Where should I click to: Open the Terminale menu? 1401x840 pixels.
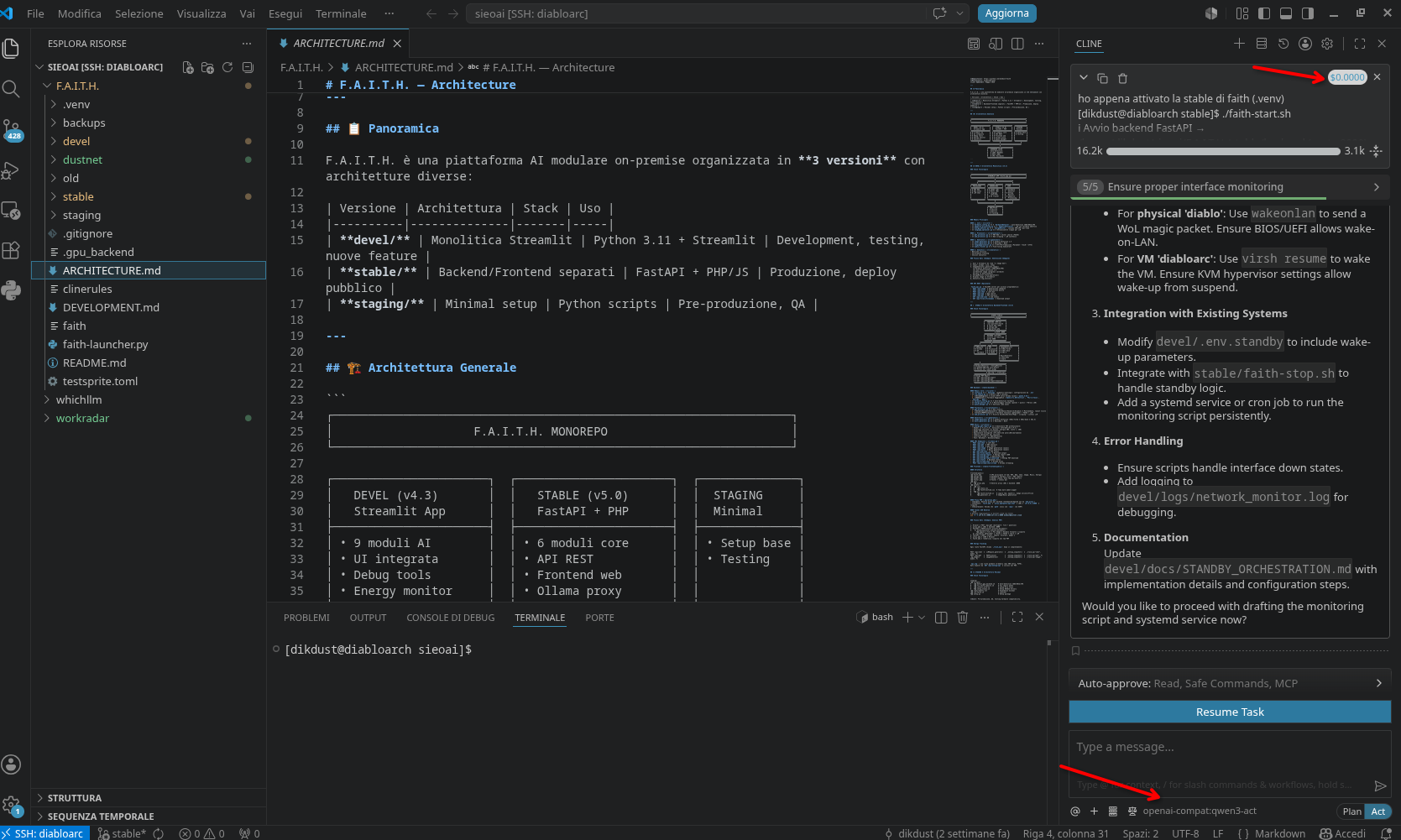341,13
